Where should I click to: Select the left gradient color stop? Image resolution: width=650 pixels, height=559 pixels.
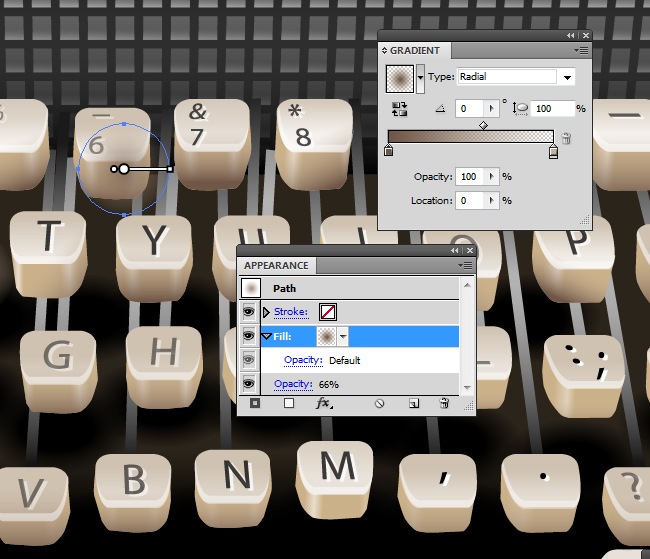(x=389, y=152)
